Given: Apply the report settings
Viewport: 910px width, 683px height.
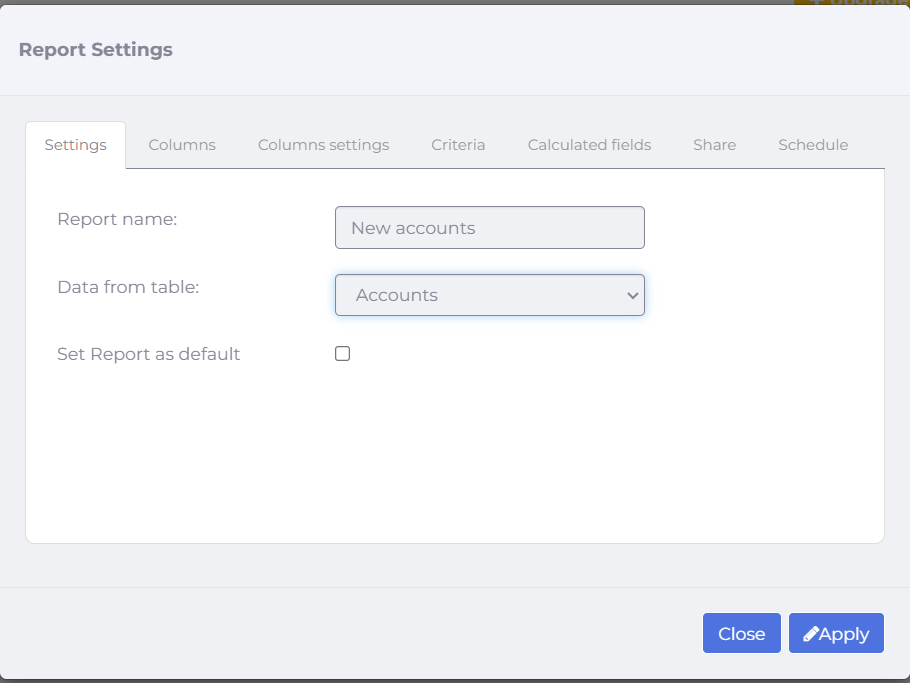Looking at the screenshot, I should (x=836, y=633).
